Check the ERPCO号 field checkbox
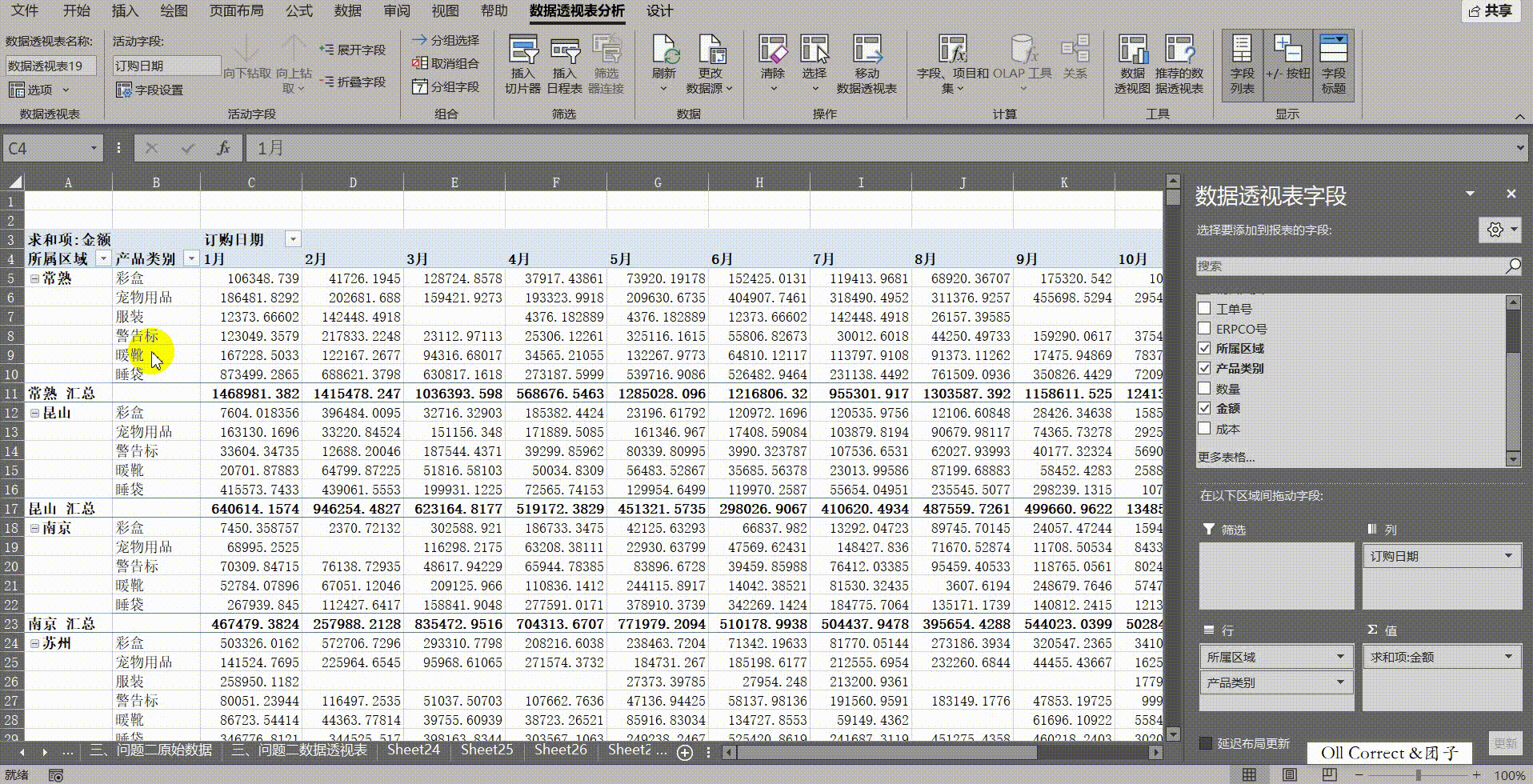Image resolution: width=1533 pixels, height=784 pixels. (x=1204, y=328)
